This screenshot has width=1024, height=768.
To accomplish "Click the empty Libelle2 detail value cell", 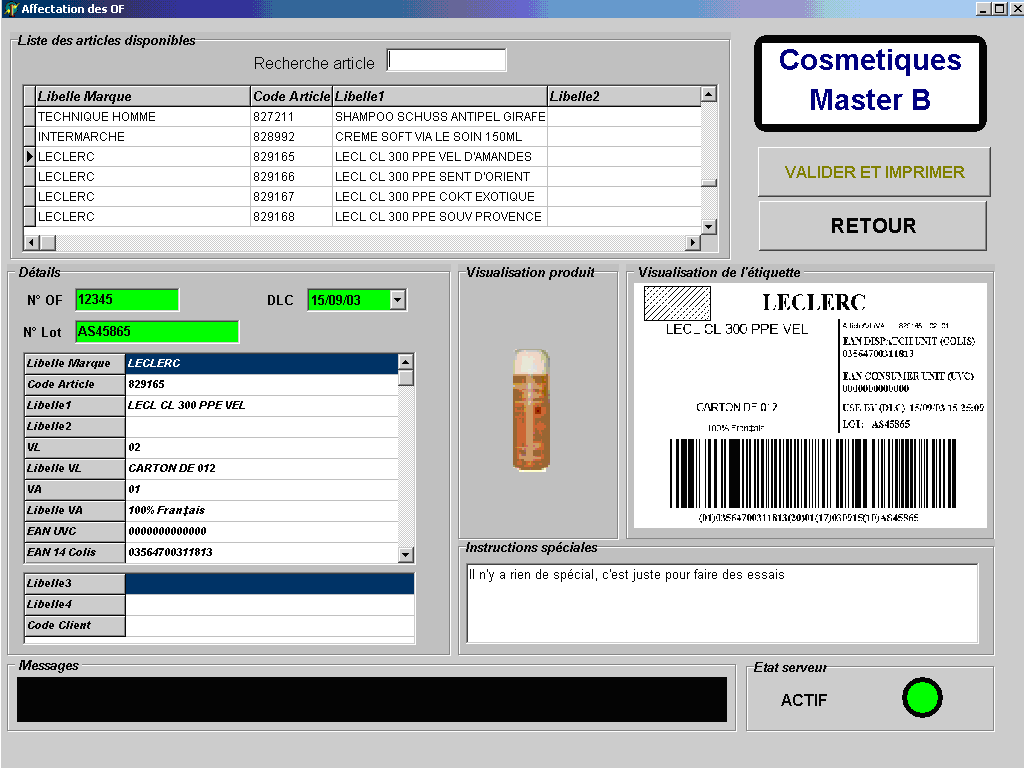I will point(261,426).
